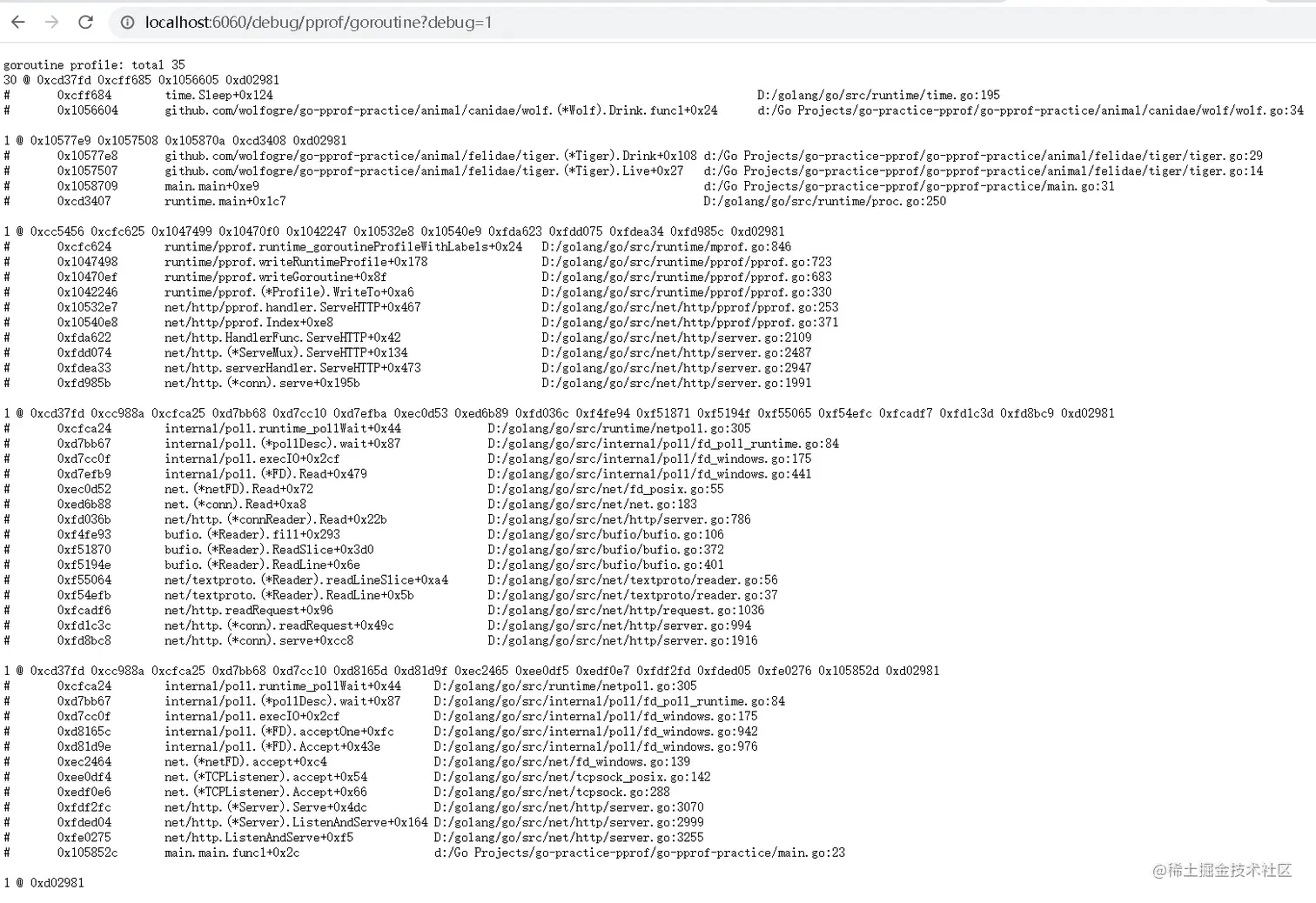Viewport: 1316px width, 903px height.
Task: Click the main.main+0xe9 entry
Action: pos(211,186)
